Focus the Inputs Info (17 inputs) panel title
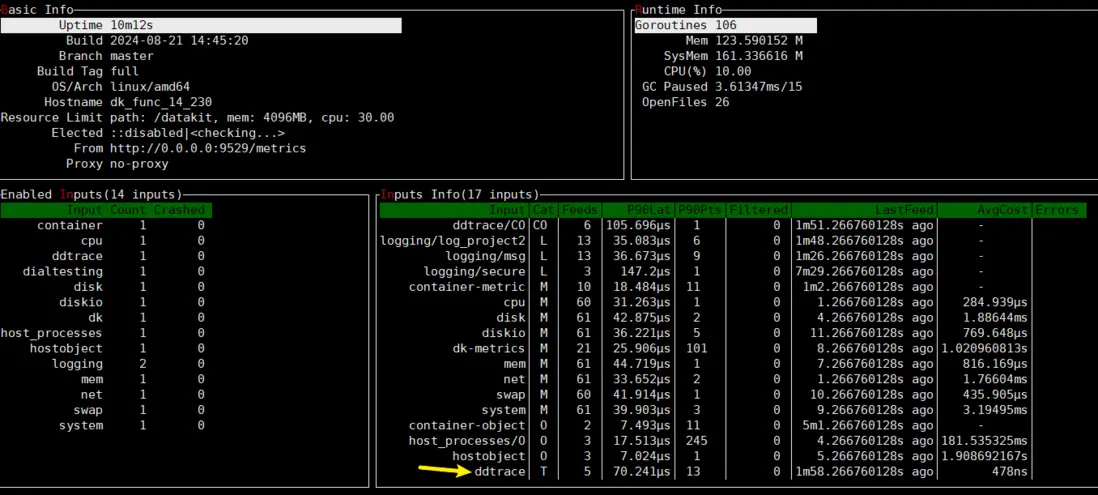Screen dimensions: 1098x495 coord(458,194)
